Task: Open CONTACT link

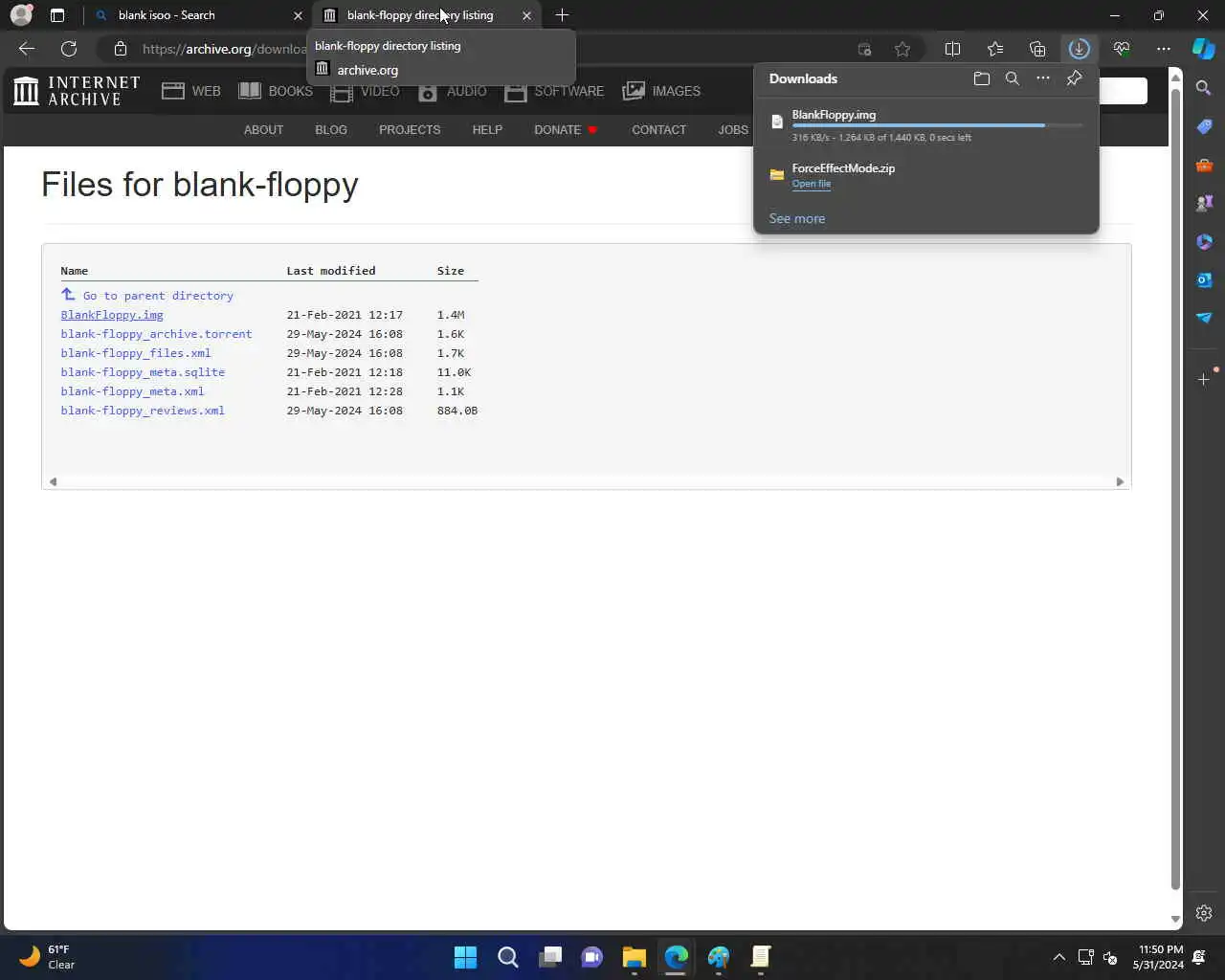Action: point(658,129)
